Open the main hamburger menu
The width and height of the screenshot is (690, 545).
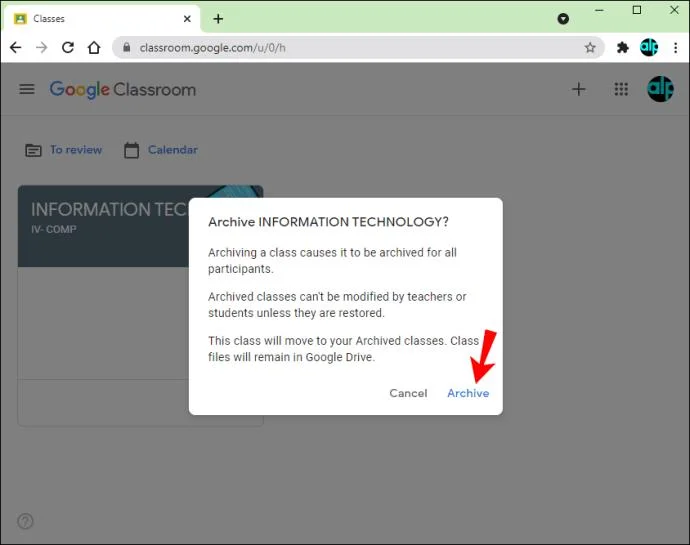[x=27, y=89]
